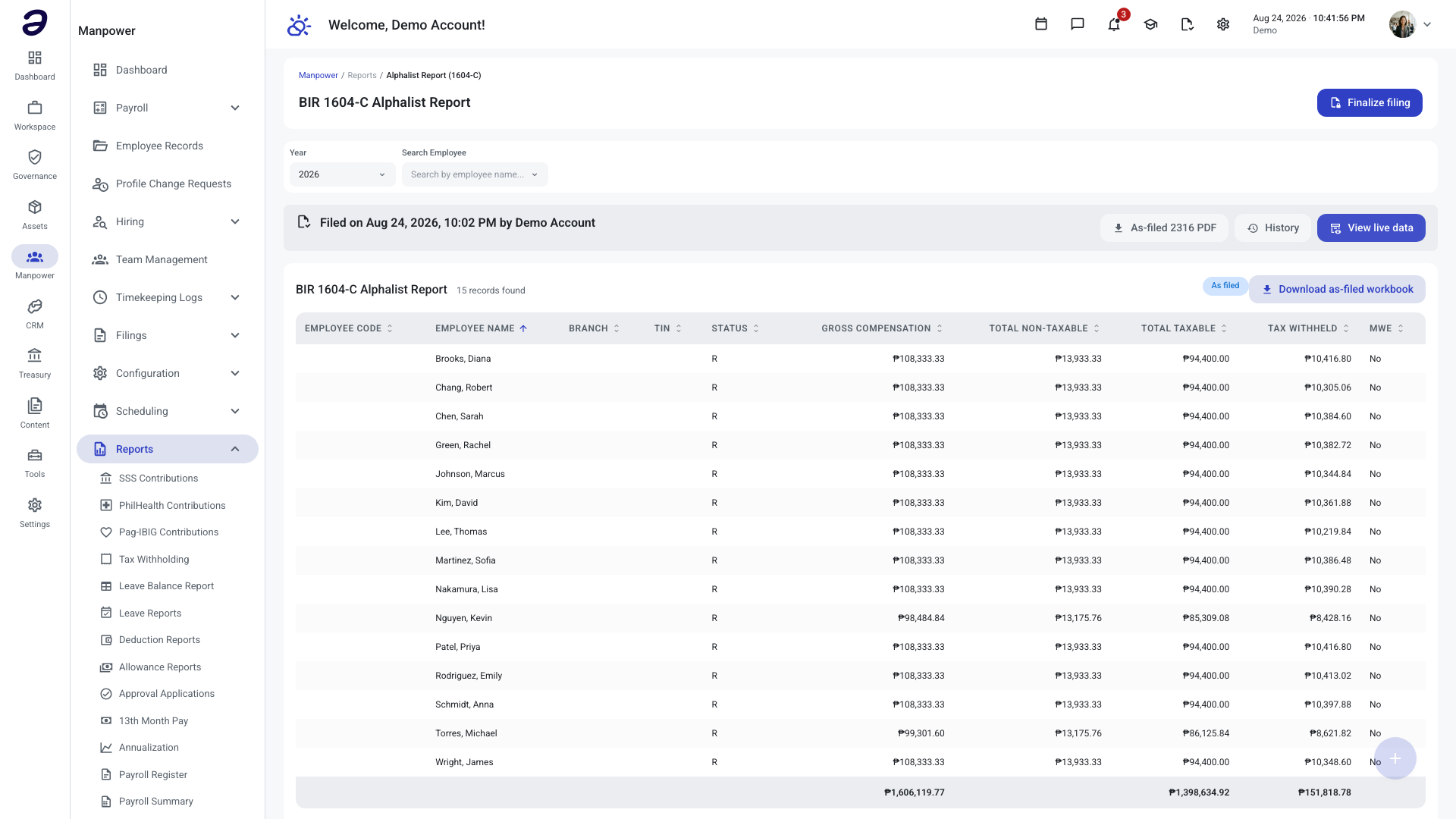
Task: Sort by Tax Withheld column
Action: [x=1308, y=328]
